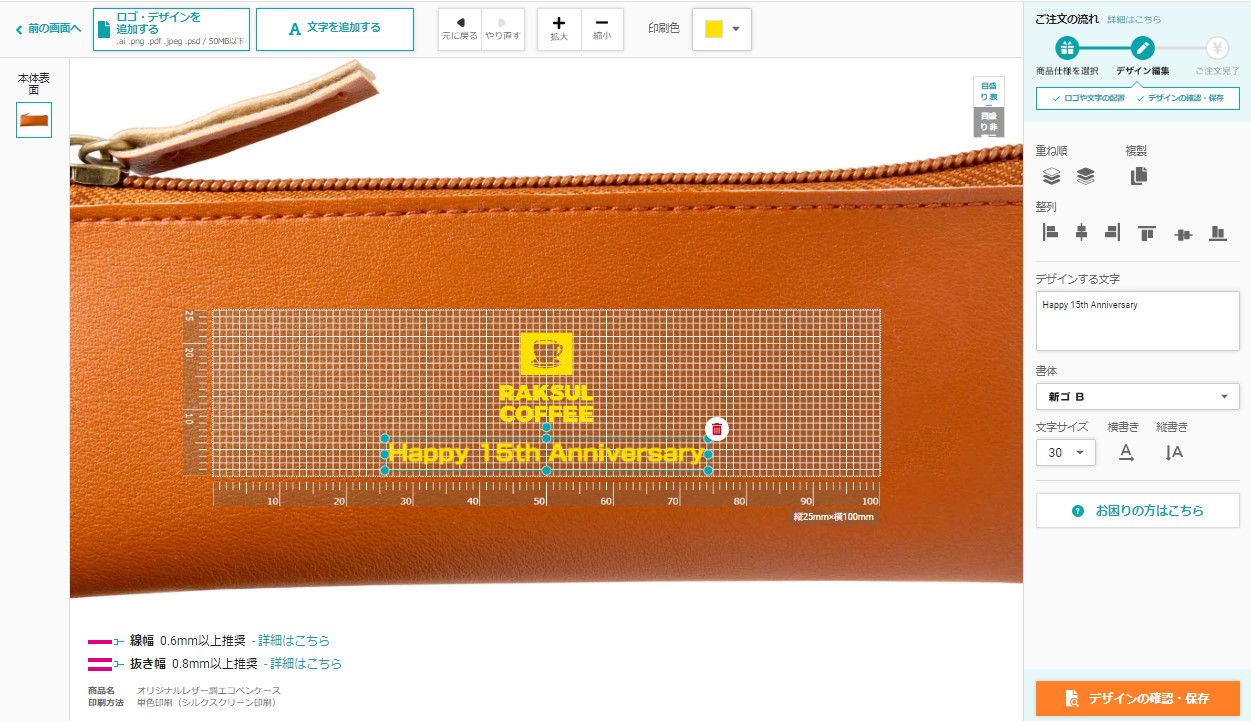
Task: Hide ruler with 目盛り非表示 toggle
Action: [x=988, y=122]
